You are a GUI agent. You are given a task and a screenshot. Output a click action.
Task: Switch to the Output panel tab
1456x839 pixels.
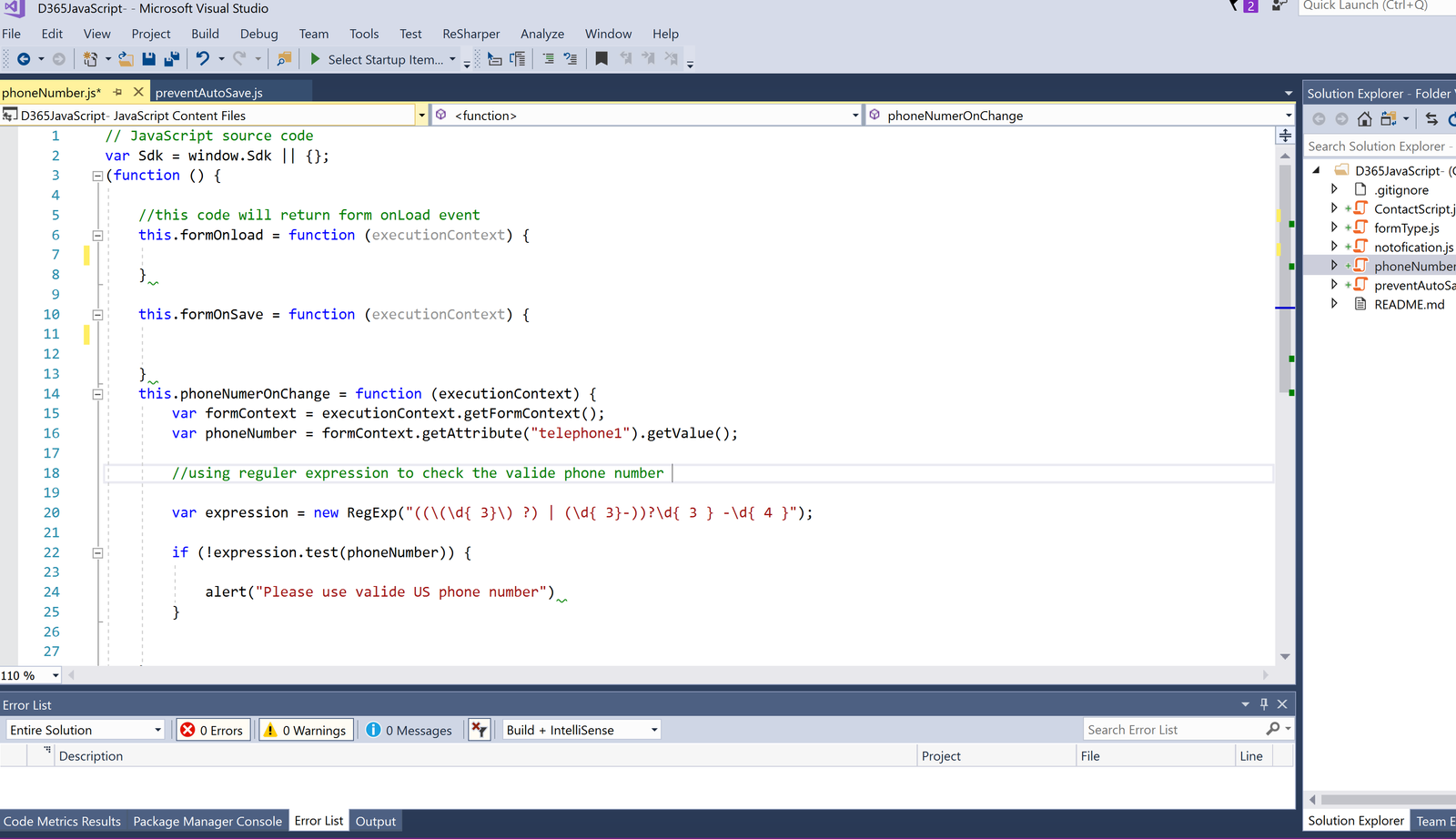coord(375,821)
